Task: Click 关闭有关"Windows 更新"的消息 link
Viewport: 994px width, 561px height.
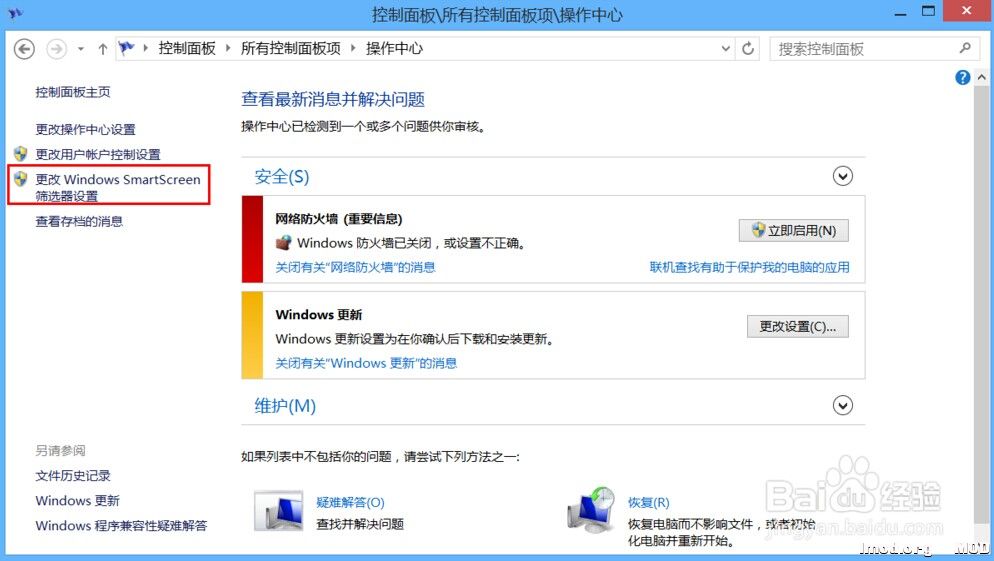Action: point(366,363)
